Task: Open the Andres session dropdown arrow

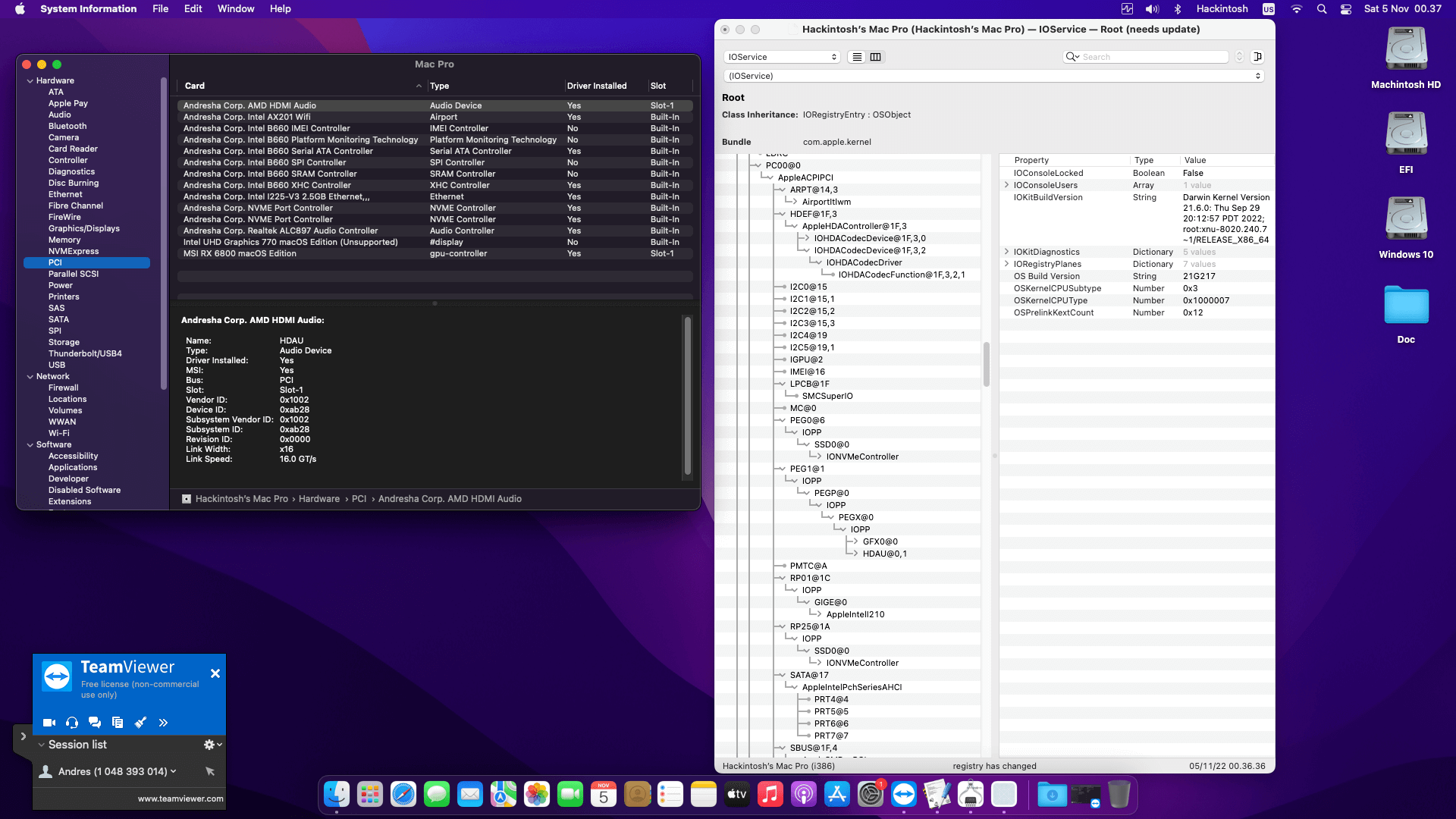Action: pos(174,771)
